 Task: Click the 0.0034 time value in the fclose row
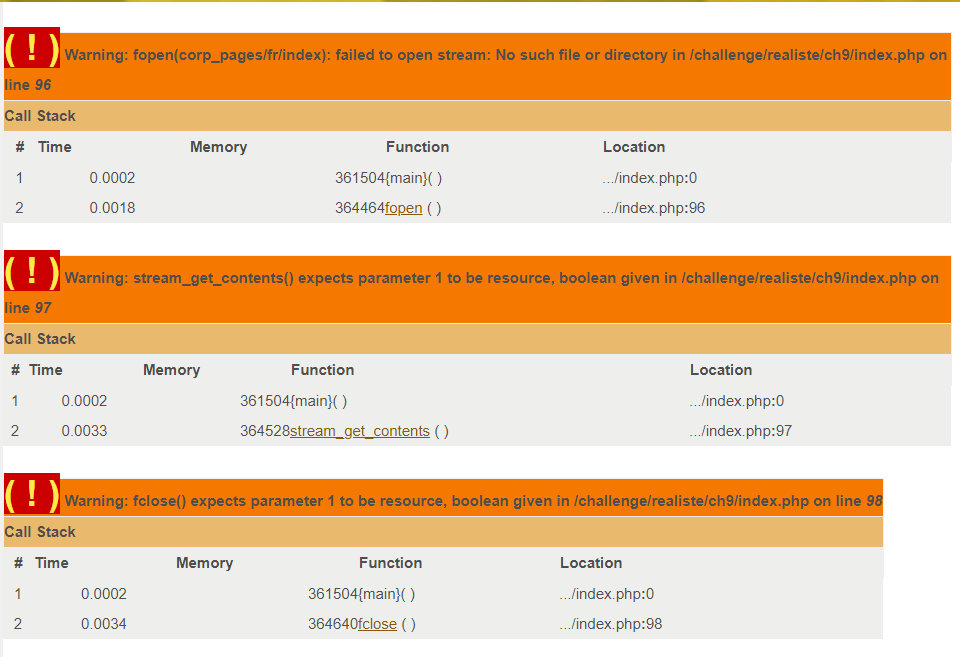click(x=103, y=624)
